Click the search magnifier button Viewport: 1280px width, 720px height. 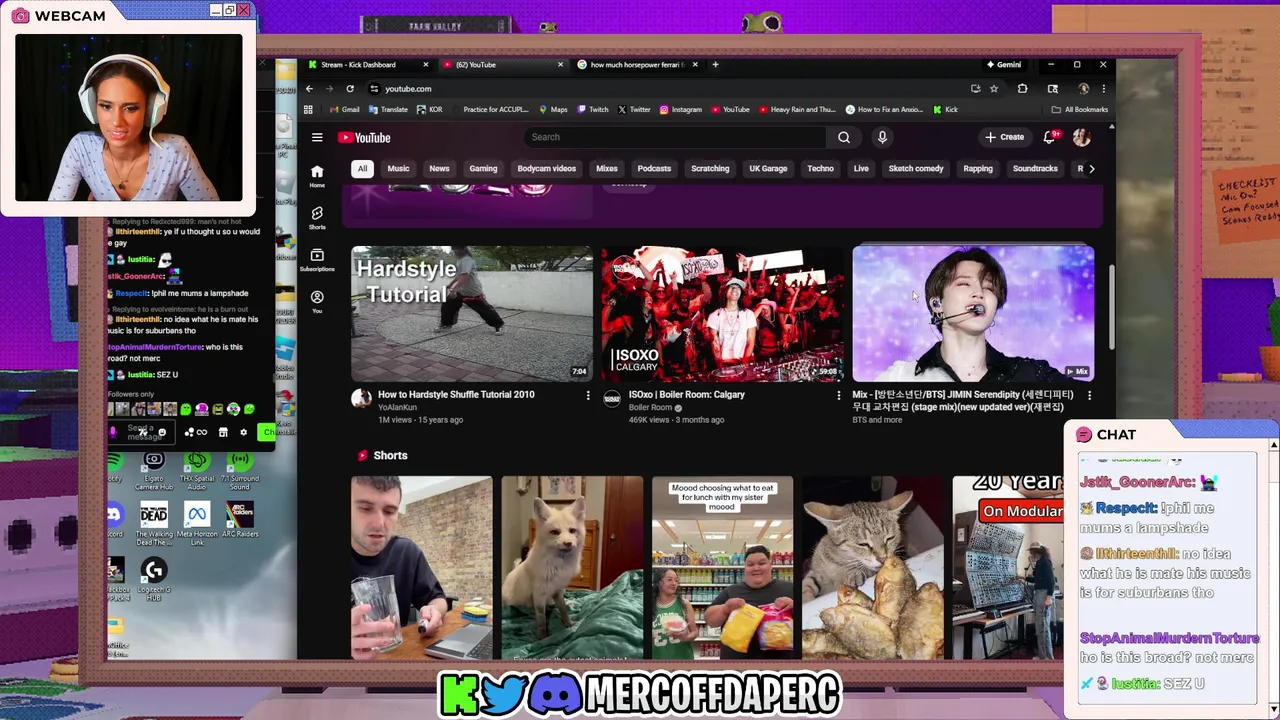pyautogui.click(x=844, y=137)
